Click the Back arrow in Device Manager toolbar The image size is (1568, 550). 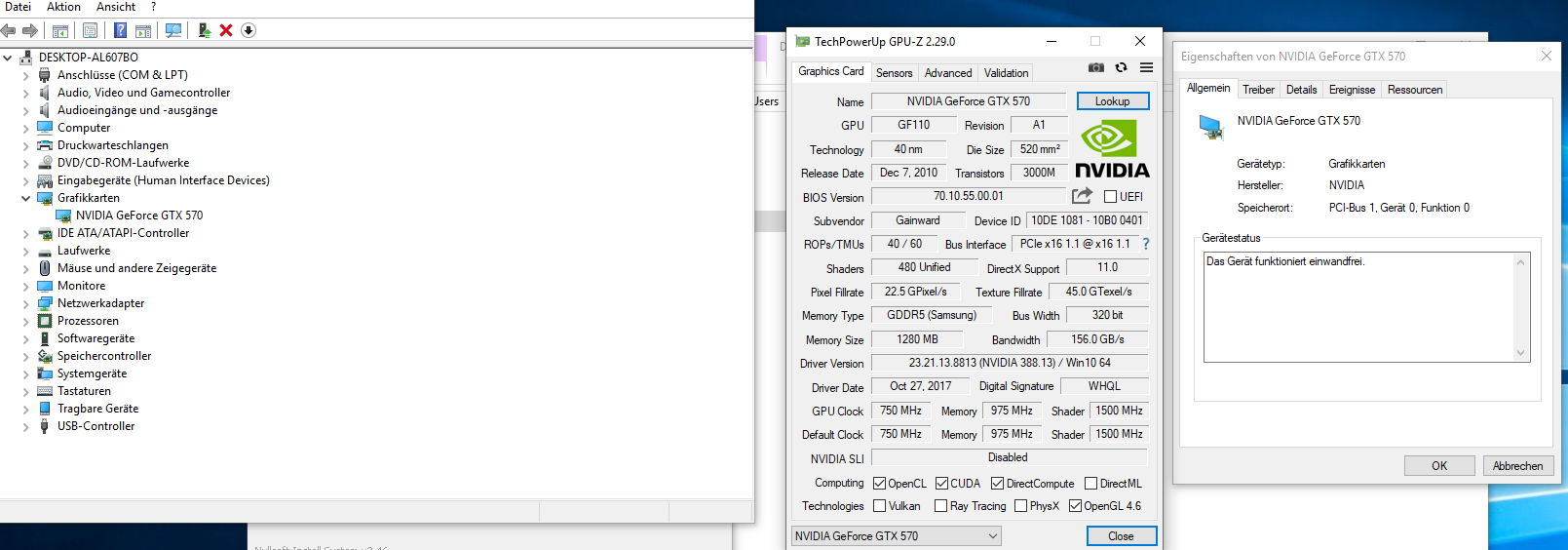point(9,30)
